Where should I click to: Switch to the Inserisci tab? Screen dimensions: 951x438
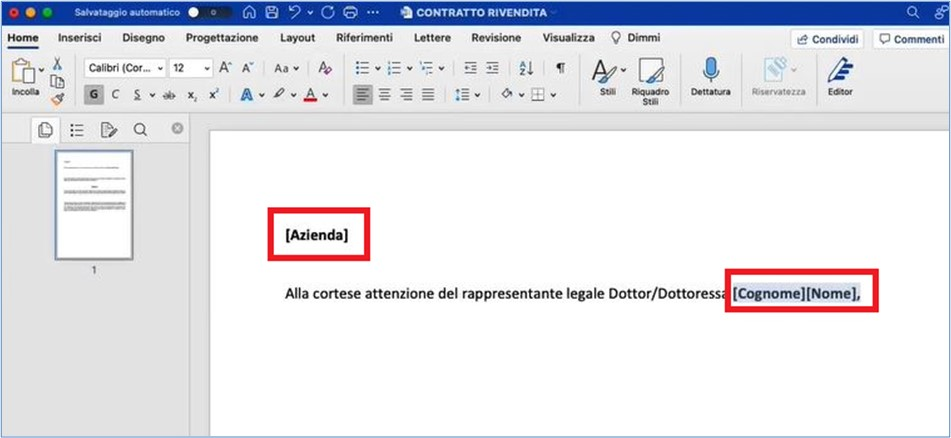tap(79, 38)
